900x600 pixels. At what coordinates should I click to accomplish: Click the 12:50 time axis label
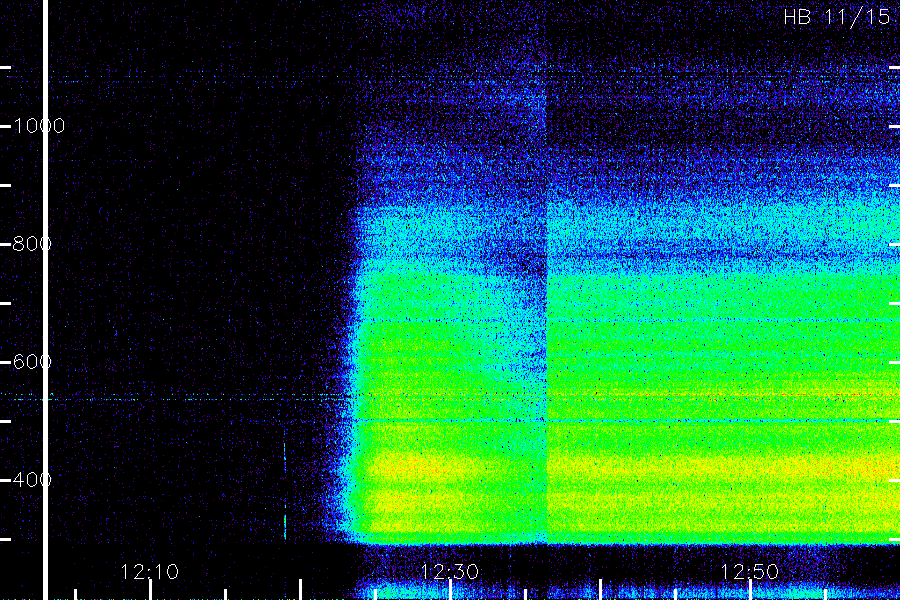click(750, 571)
